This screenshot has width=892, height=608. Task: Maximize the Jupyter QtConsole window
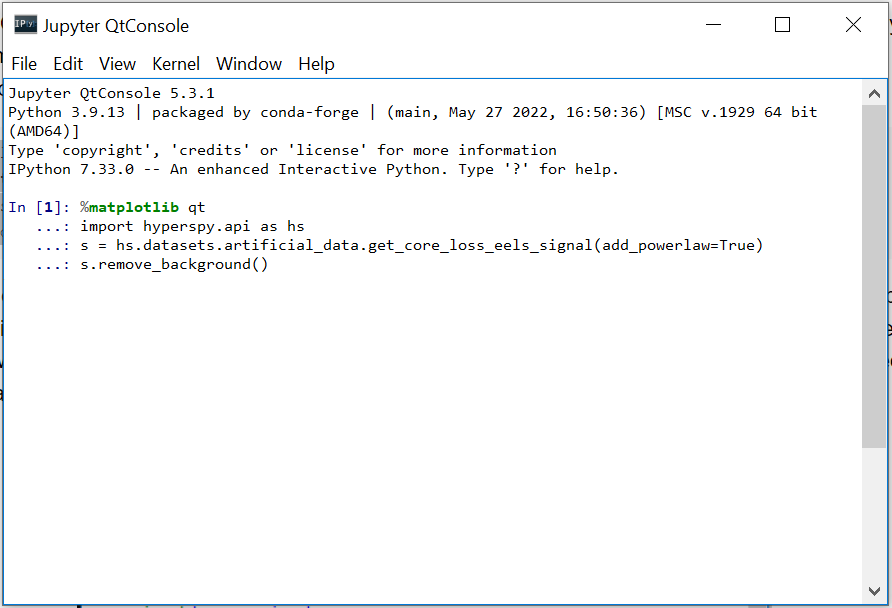coord(783,25)
